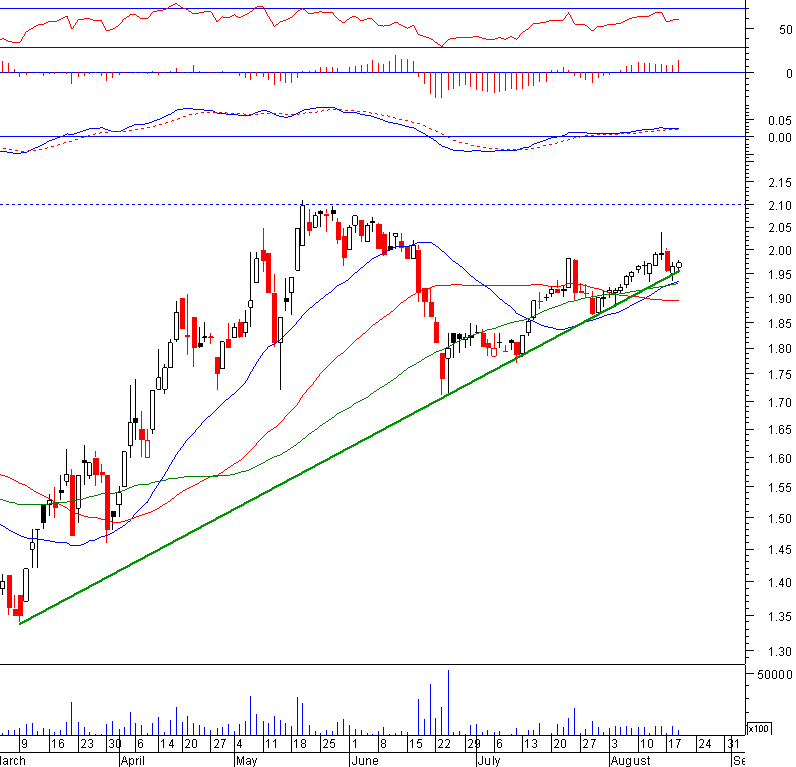Screen dimensions: 796x767
Task: Click the 10 date label in August
Action: pyautogui.click(x=646, y=744)
